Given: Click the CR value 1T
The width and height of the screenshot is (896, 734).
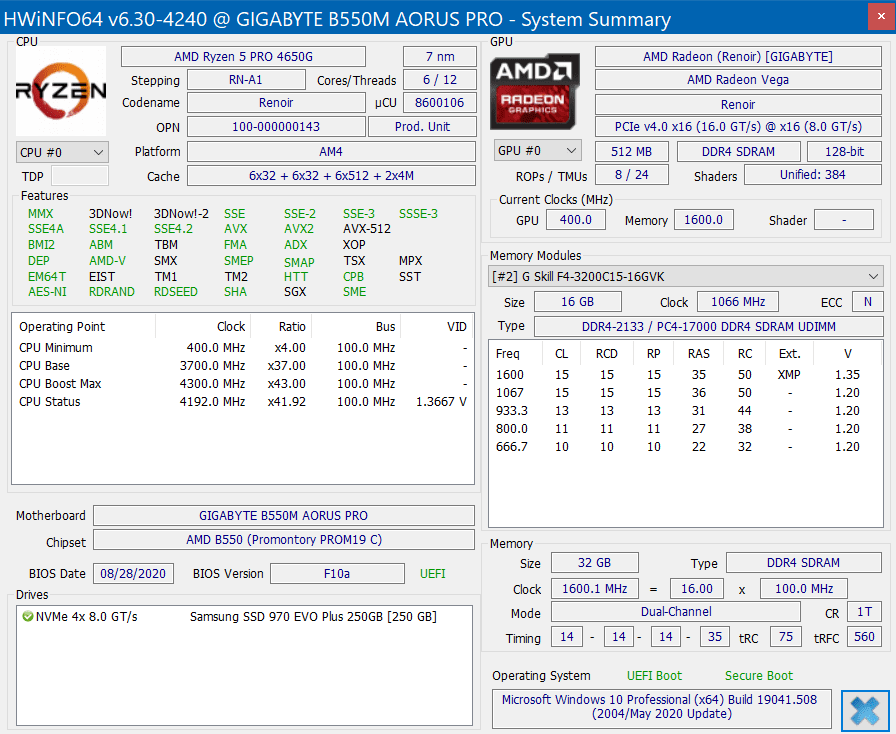Looking at the screenshot, I should pos(864,612).
